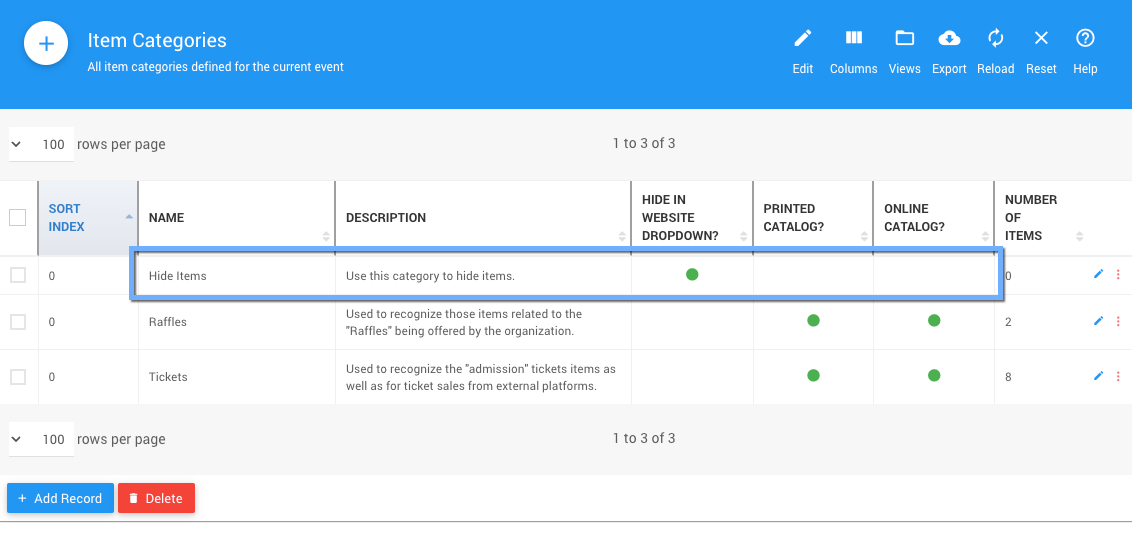Click the round plus add button

click(x=46, y=44)
